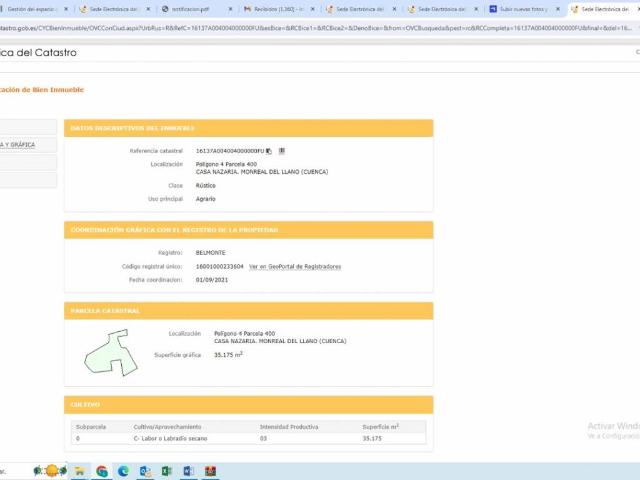Close the rectificacion.pdf tab

pos(231,8)
